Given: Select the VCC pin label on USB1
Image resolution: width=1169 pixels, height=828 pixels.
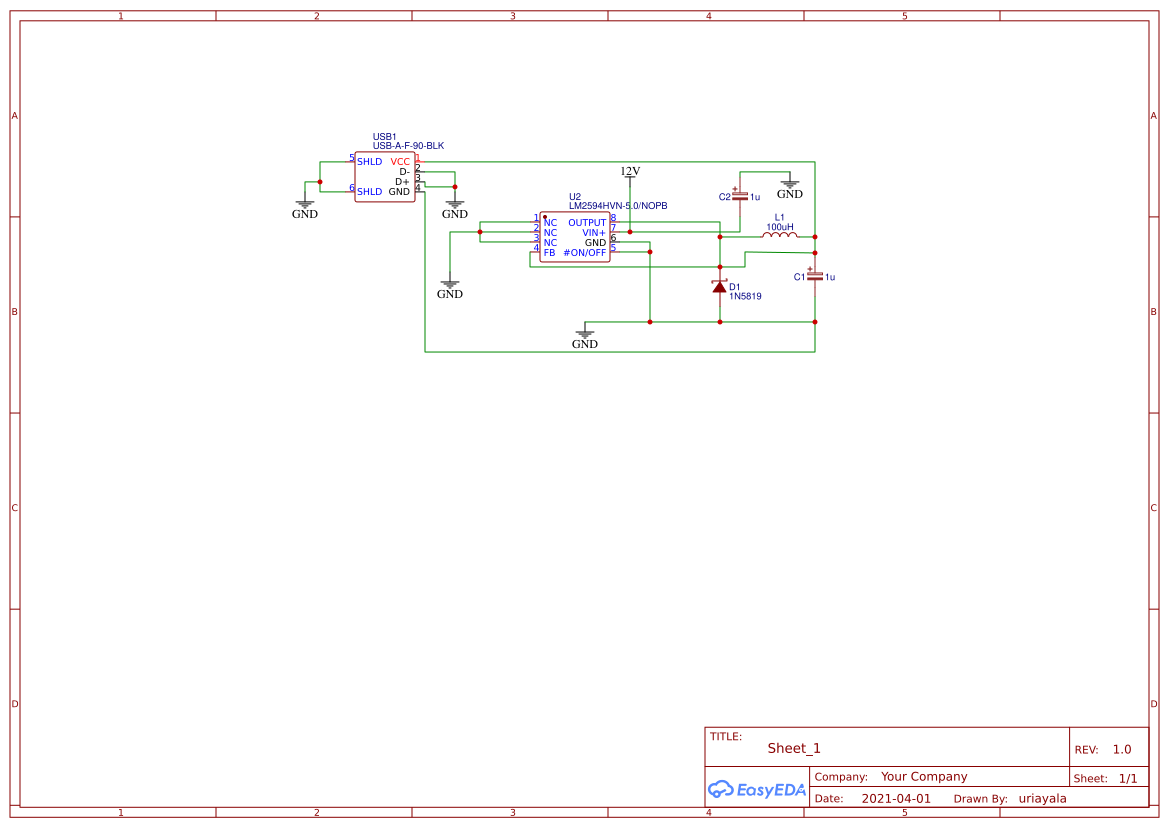Looking at the screenshot, I should click(398, 160).
